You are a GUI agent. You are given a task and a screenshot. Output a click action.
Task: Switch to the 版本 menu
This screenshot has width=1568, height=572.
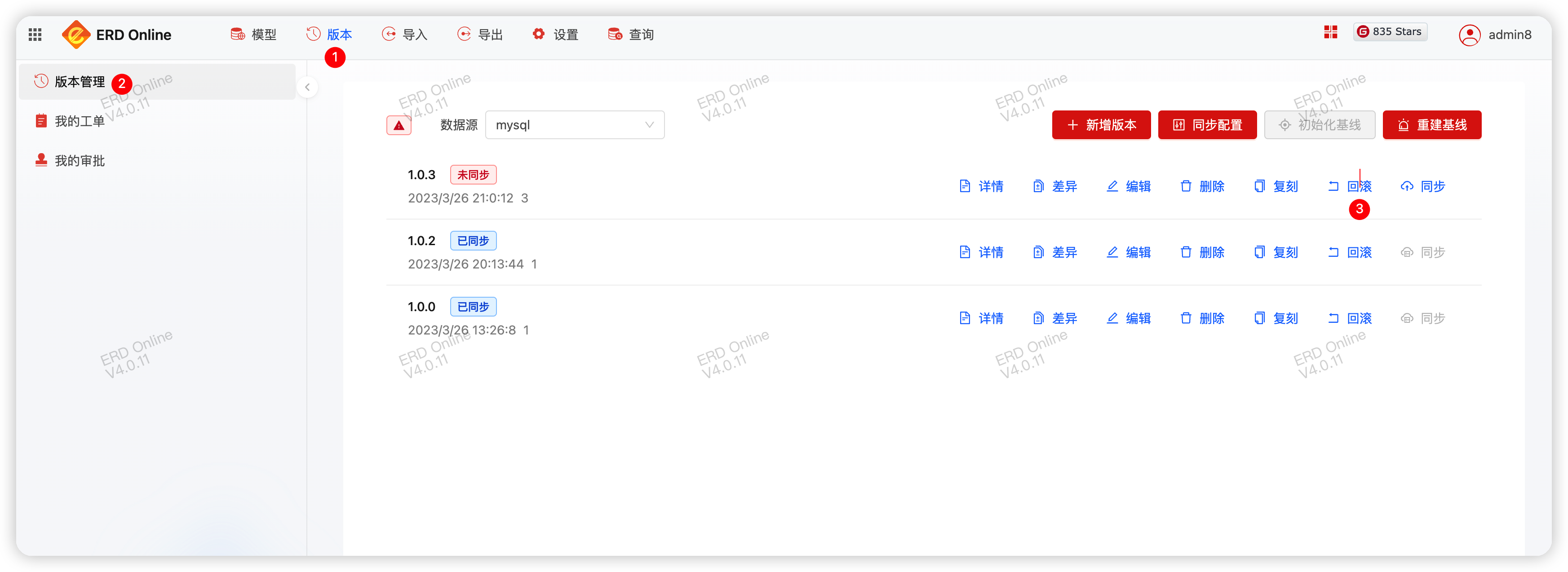[329, 35]
